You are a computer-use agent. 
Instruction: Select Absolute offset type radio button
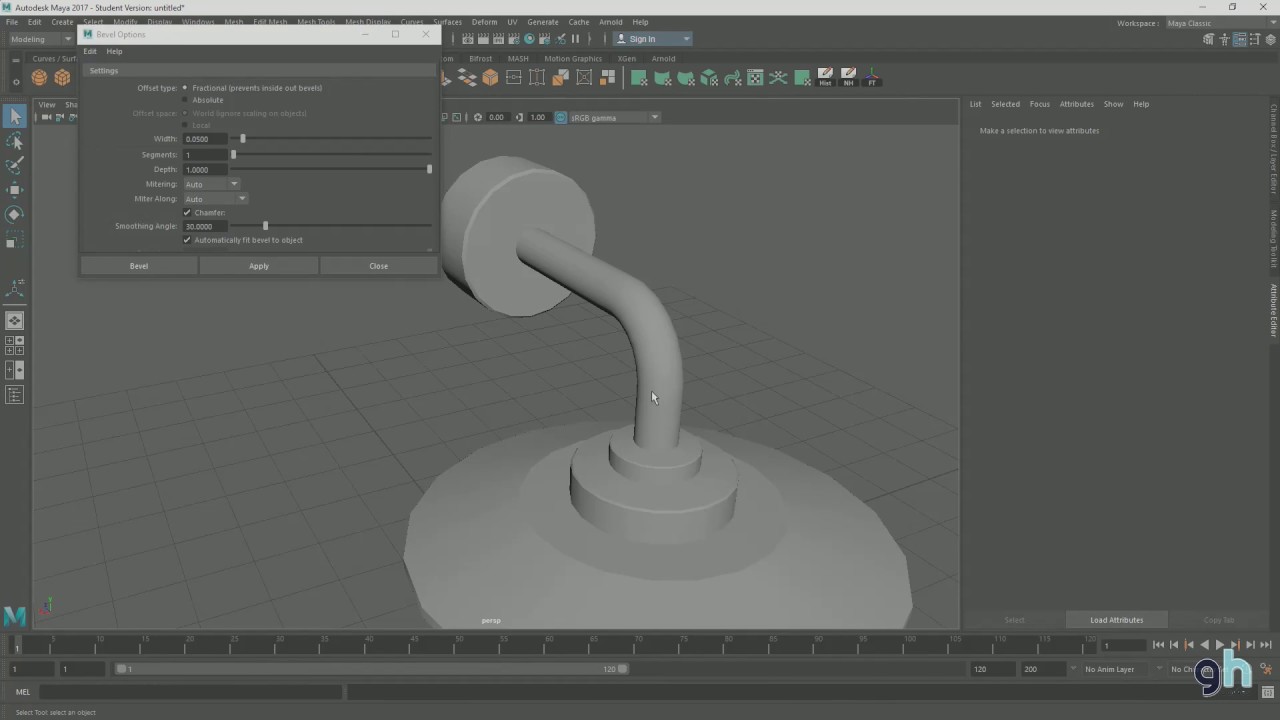[x=185, y=100]
